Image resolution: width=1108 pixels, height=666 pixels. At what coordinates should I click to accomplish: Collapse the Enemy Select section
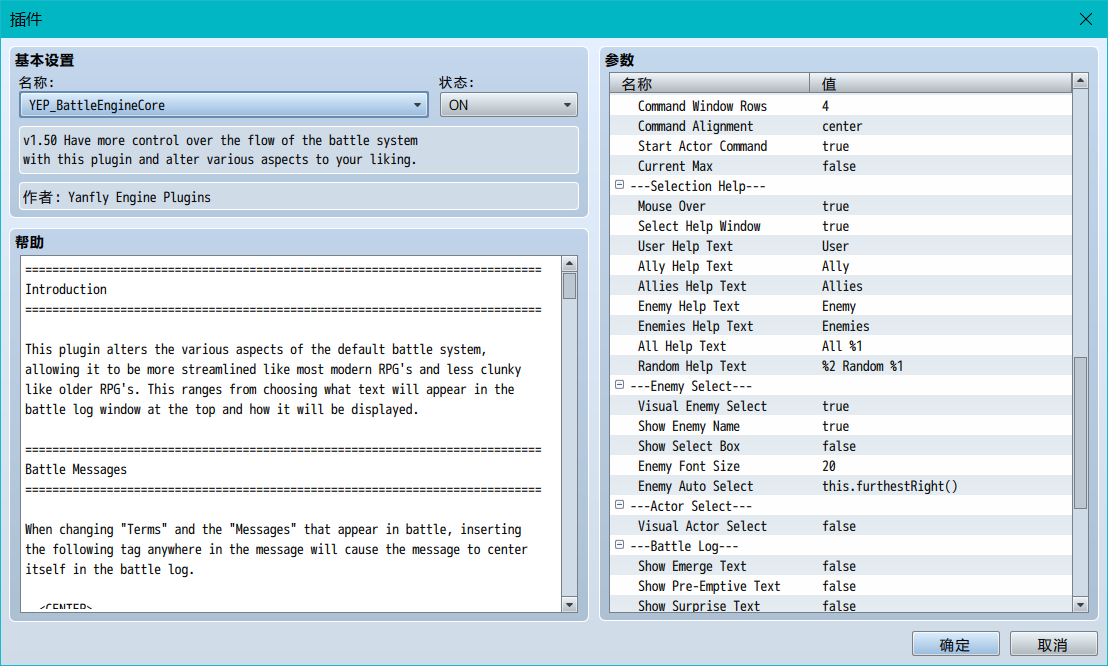point(620,385)
